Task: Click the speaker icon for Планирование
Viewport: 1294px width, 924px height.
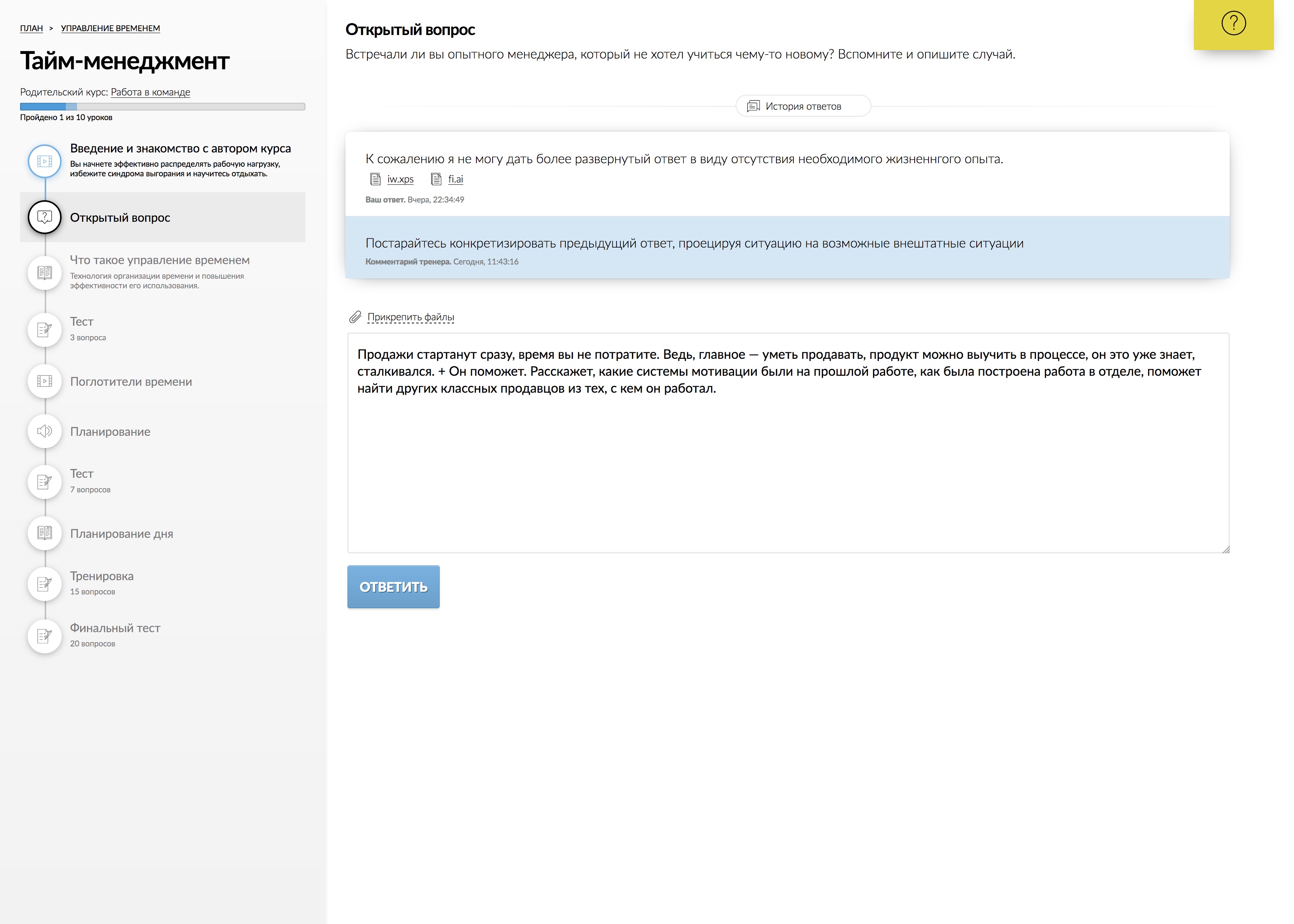Action: [45, 431]
